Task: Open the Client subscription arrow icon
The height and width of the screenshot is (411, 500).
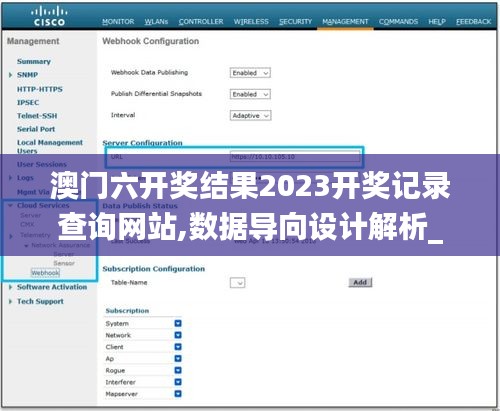Action: (x=178, y=347)
